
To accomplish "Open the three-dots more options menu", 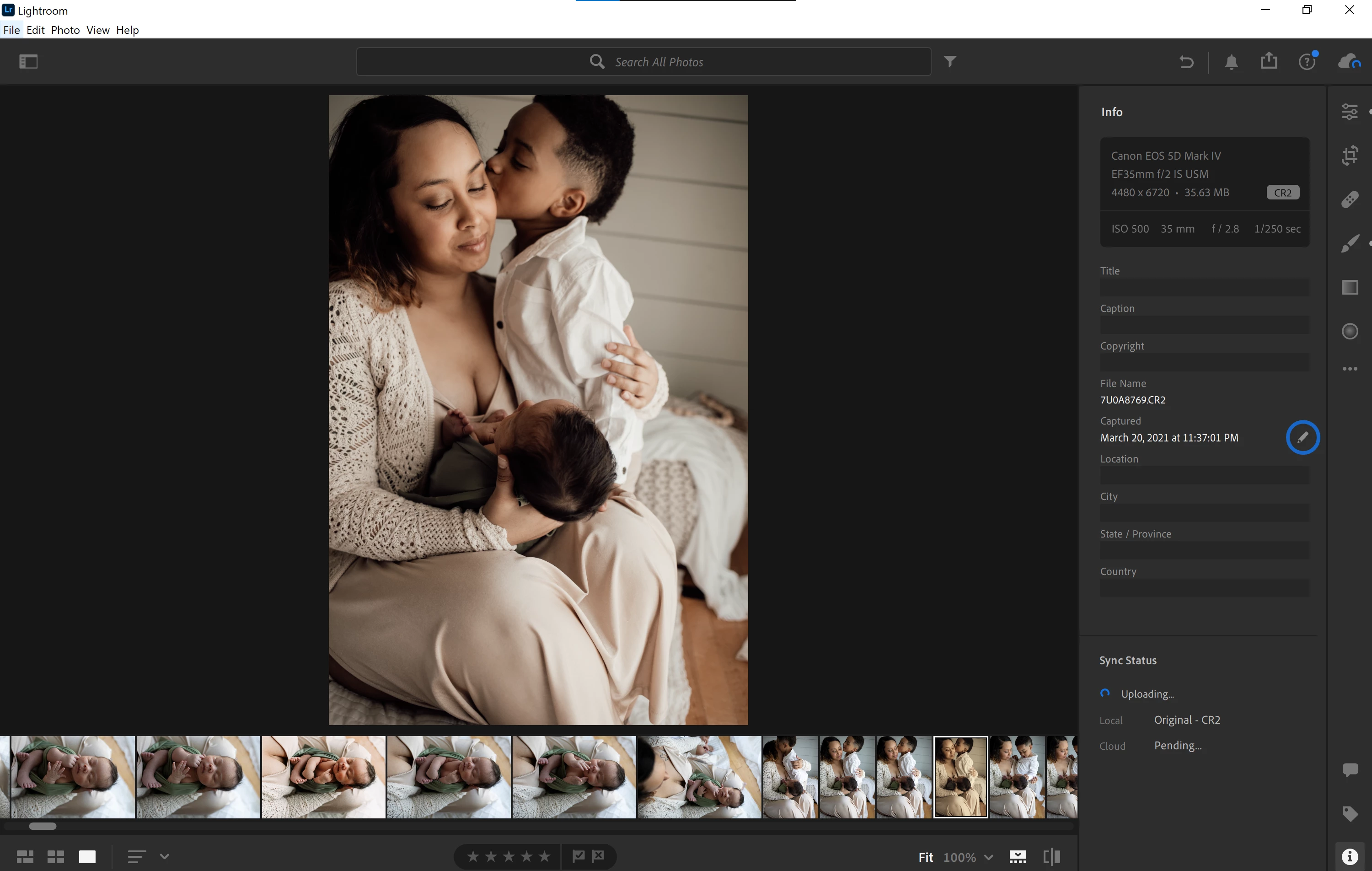I will tap(1349, 369).
